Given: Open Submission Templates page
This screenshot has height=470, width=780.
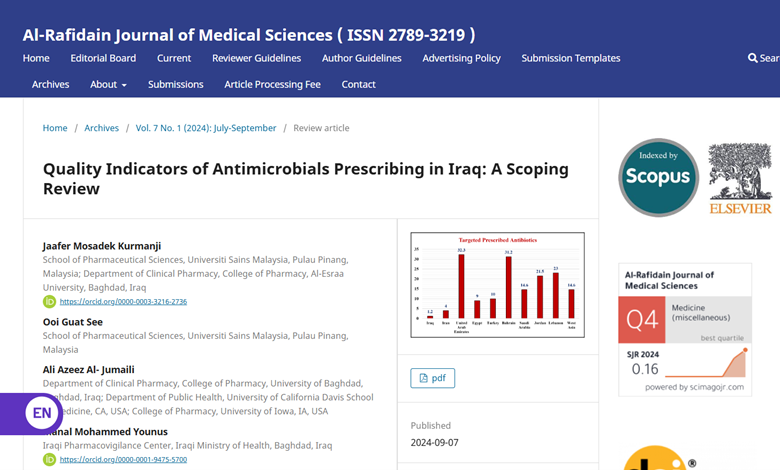Looking at the screenshot, I should click(x=570, y=58).
